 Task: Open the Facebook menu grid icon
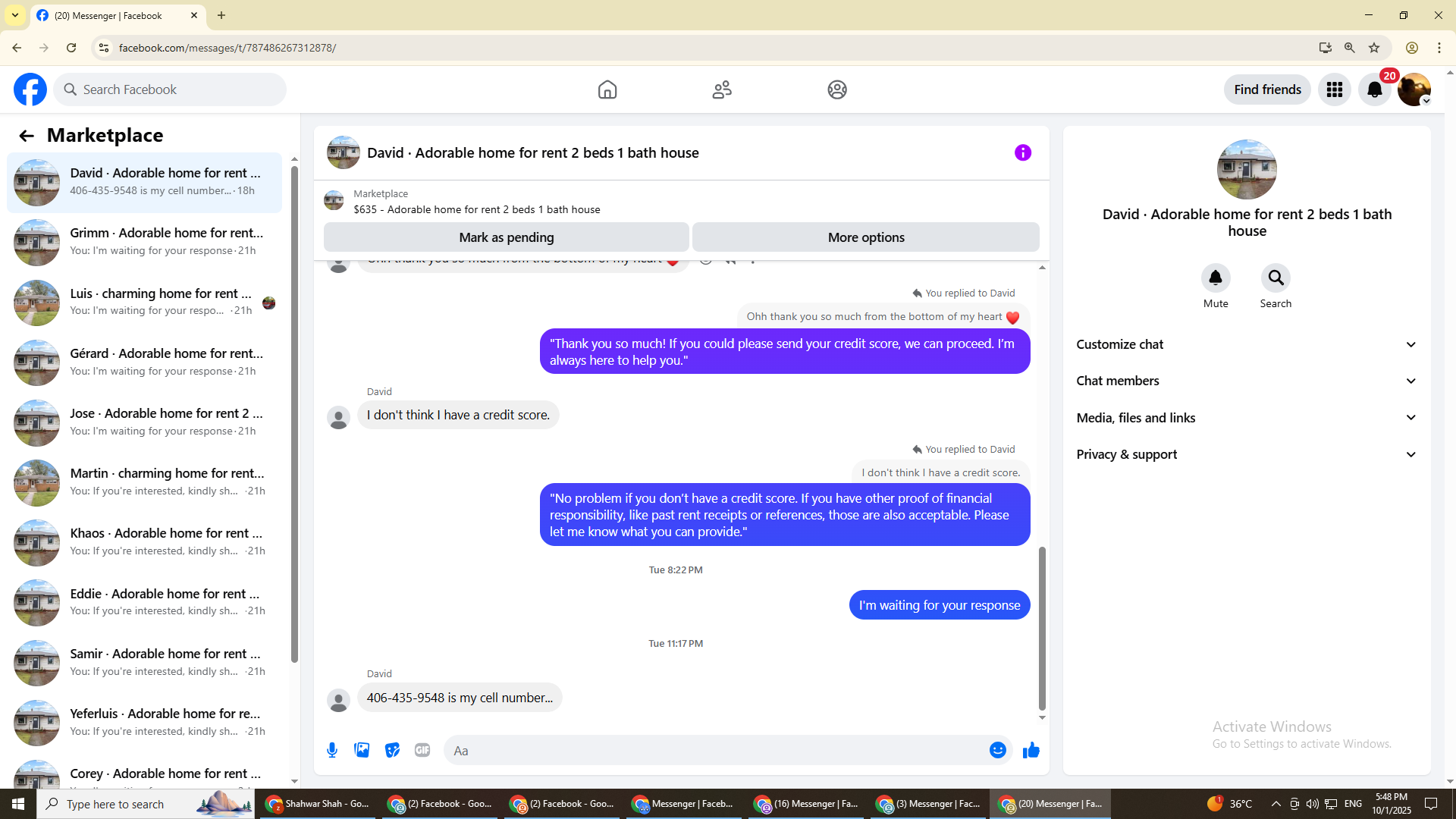[1335, 89]
